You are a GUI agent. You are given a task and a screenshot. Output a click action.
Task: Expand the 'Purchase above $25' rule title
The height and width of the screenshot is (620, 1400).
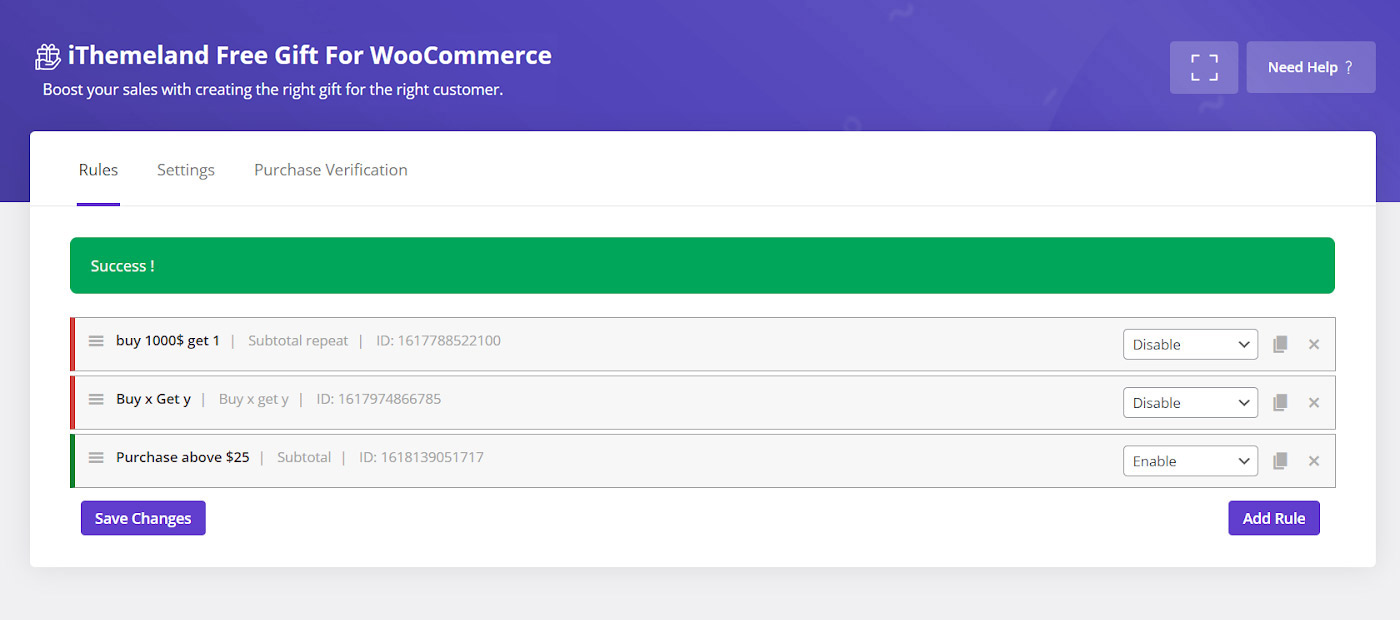click(x=183, y=457)
